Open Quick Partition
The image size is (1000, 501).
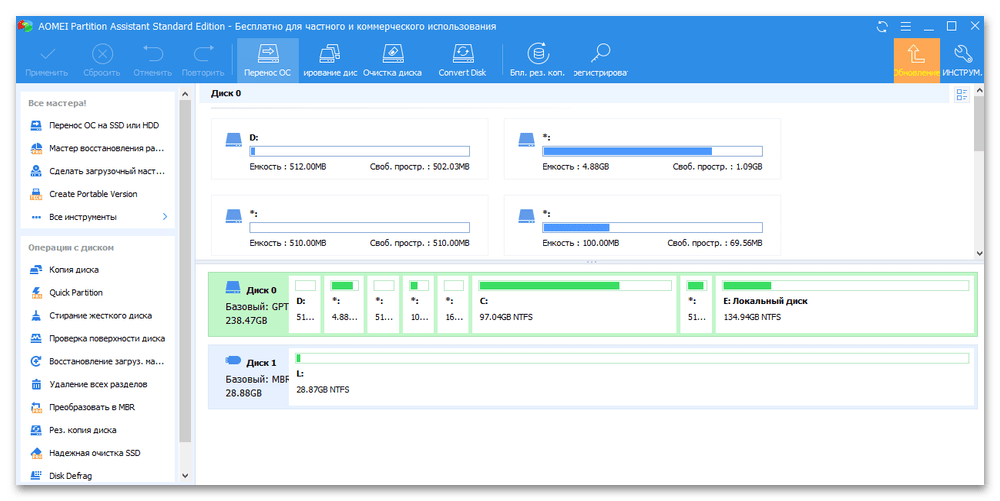point(66,293)
